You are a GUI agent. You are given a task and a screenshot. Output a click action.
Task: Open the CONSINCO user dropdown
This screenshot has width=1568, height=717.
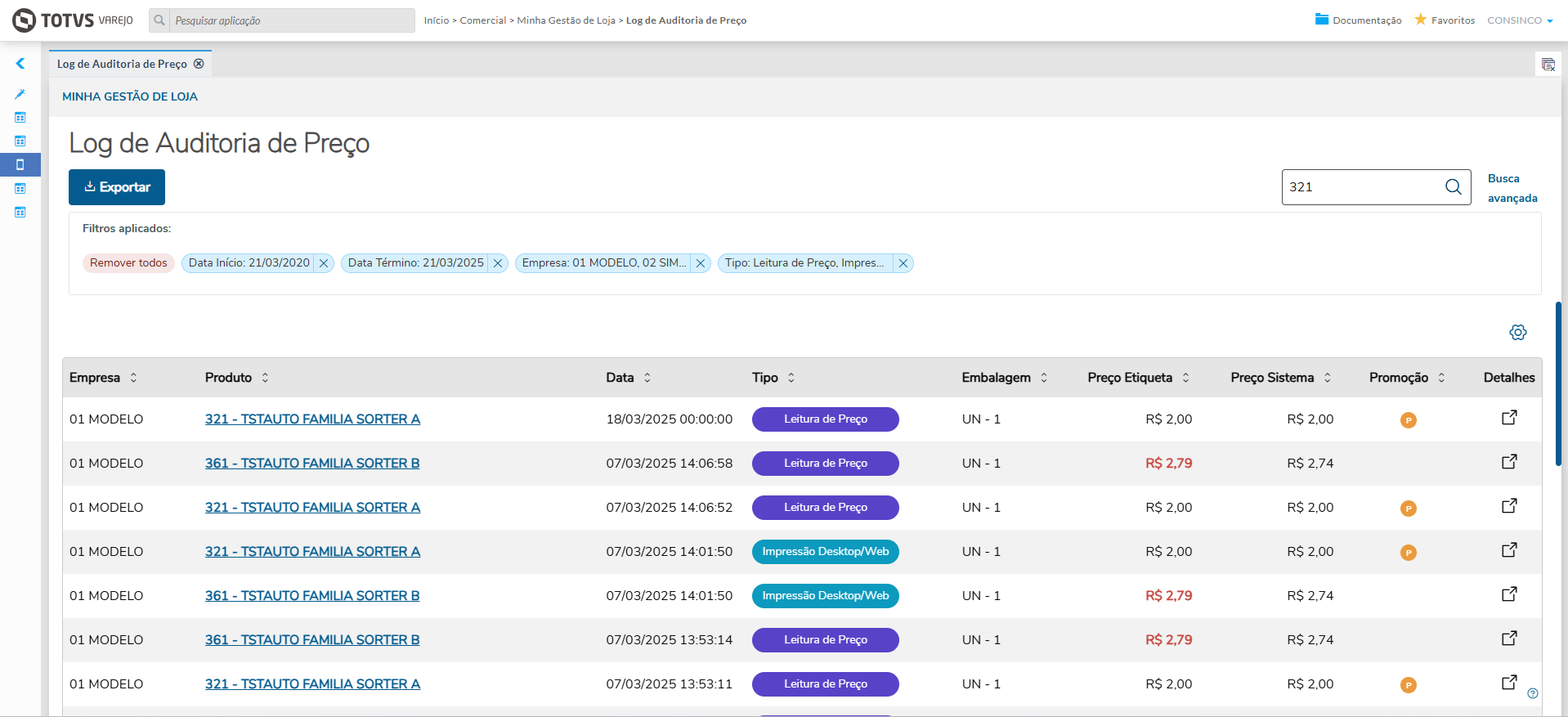point(1520,20)
